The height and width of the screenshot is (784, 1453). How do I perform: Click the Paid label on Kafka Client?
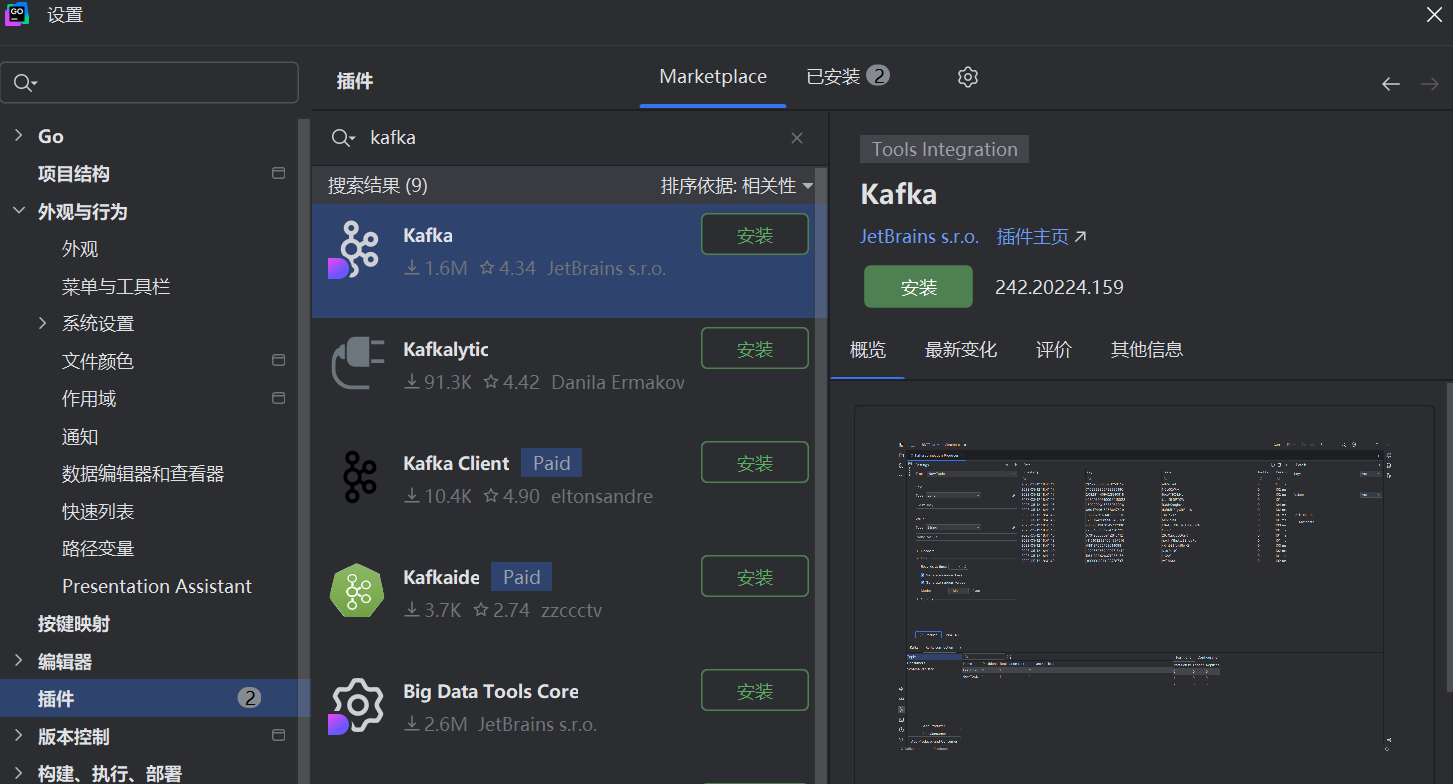pyautogui.click(x=551, y=463)
